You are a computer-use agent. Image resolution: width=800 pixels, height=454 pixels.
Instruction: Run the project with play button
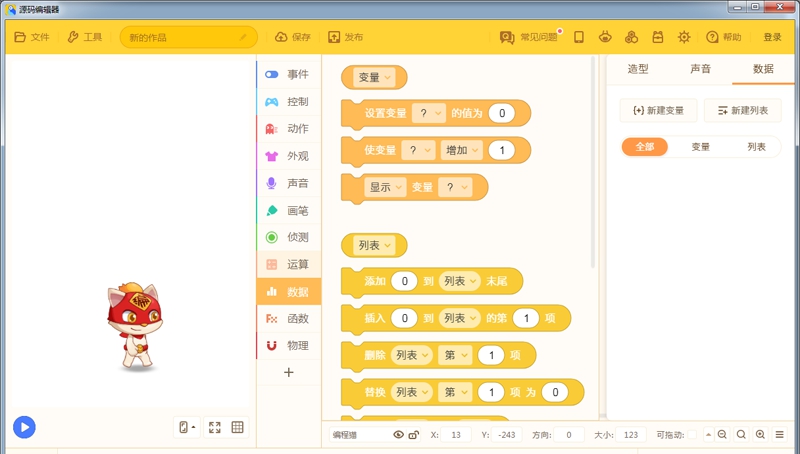(24, 427)
